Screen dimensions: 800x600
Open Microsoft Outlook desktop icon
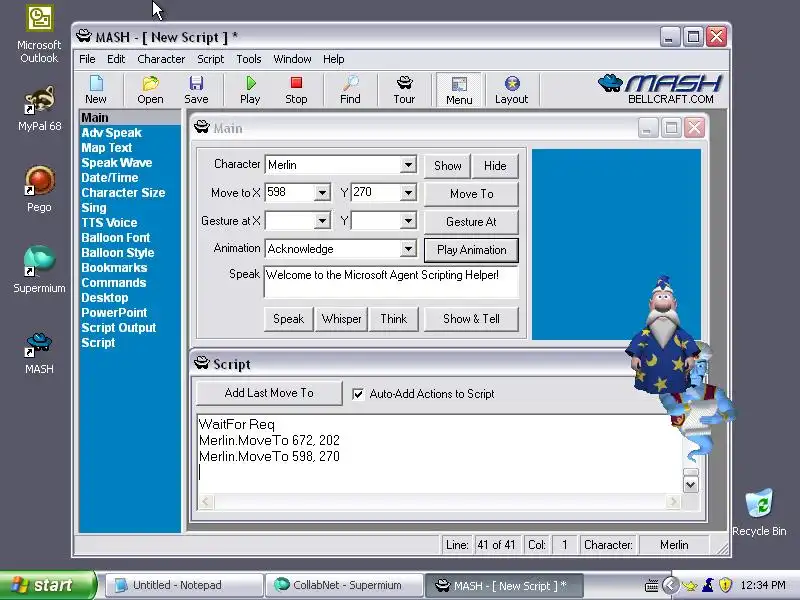coord(39,34)
